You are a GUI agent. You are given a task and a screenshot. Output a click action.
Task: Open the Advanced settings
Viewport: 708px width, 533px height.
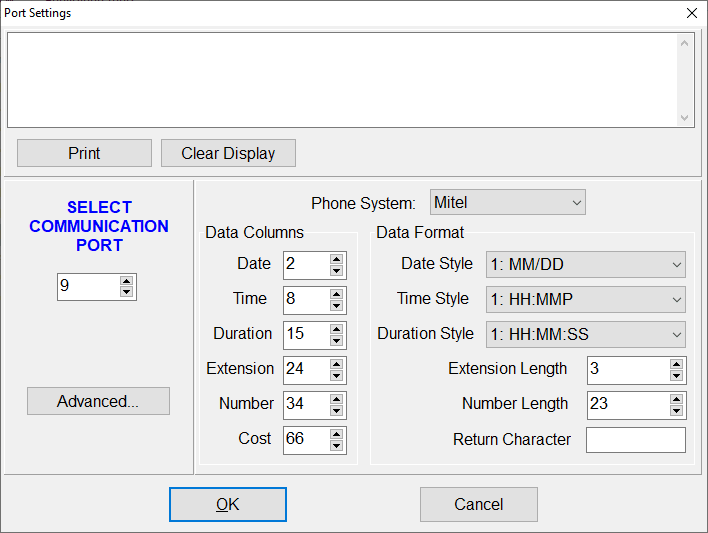coord(98,401)
